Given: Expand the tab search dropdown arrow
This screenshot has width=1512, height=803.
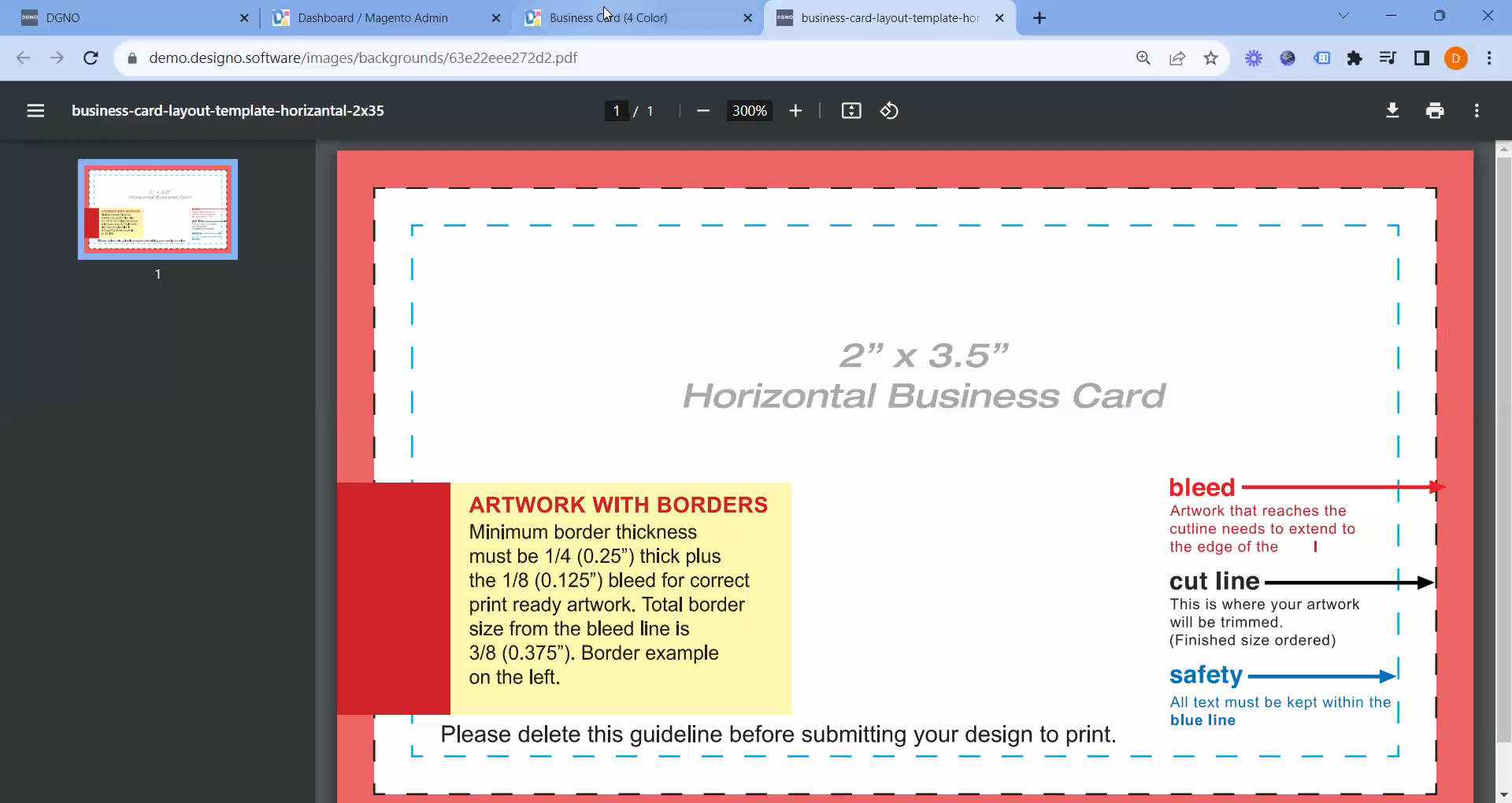Looking at the screenshot, I should (x=1343, y=17).
